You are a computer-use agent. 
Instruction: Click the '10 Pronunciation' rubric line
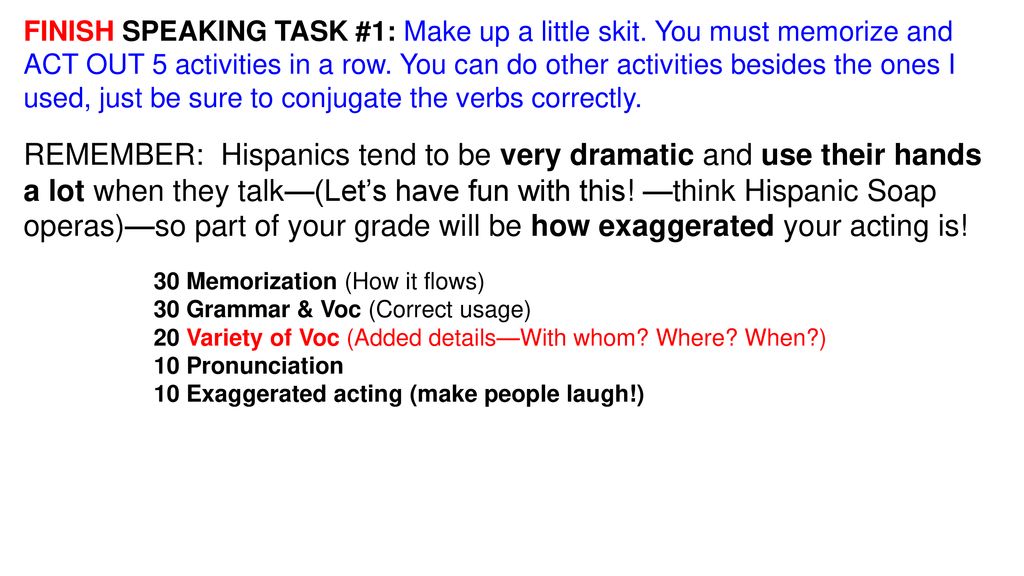point(248,366)
